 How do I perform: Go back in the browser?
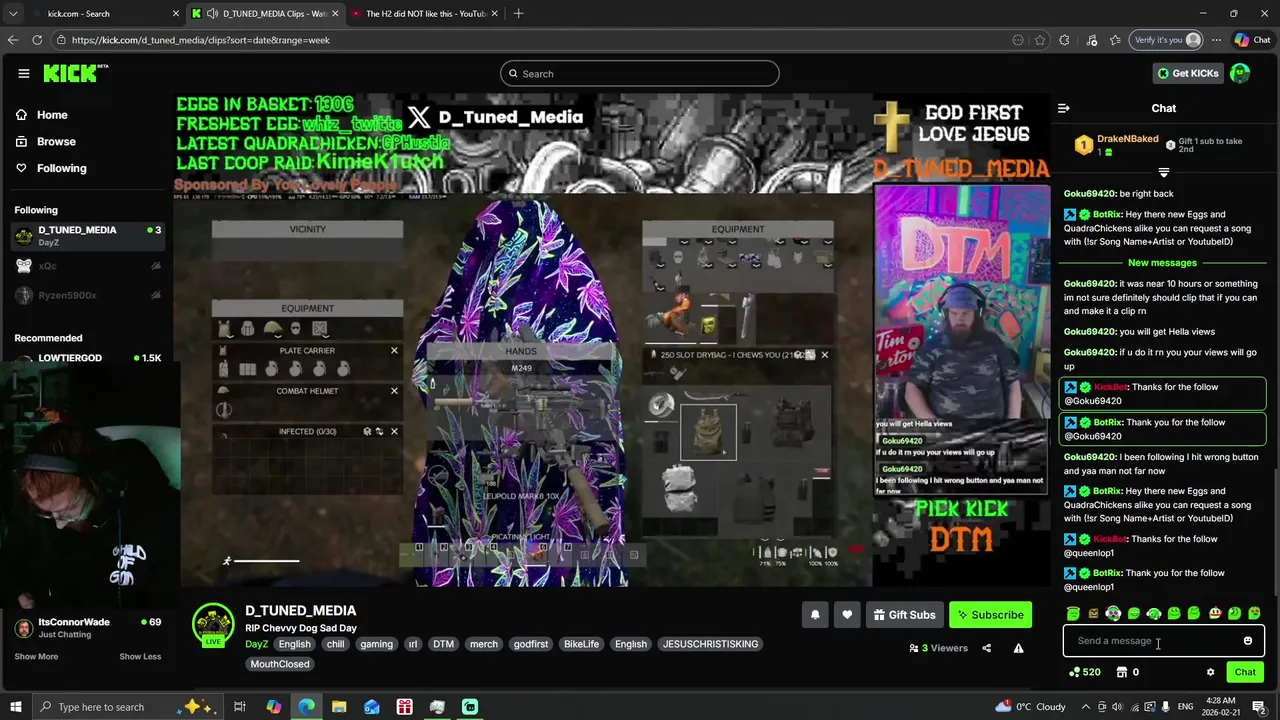point(13,40)
